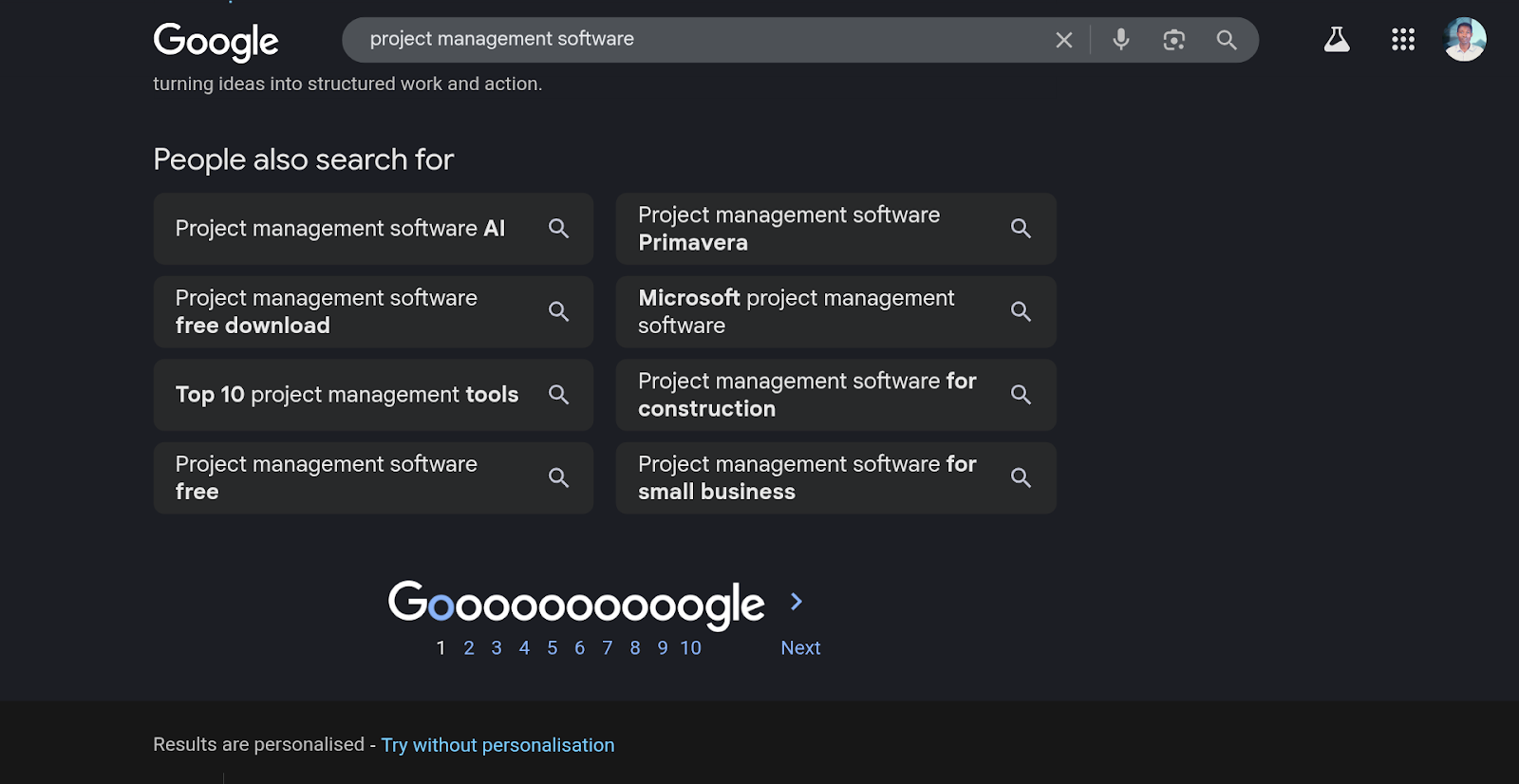Image resolution: width=1519 pixels, height=784 pixels.
Task: Go to results page 10
Action: (691, 647)
